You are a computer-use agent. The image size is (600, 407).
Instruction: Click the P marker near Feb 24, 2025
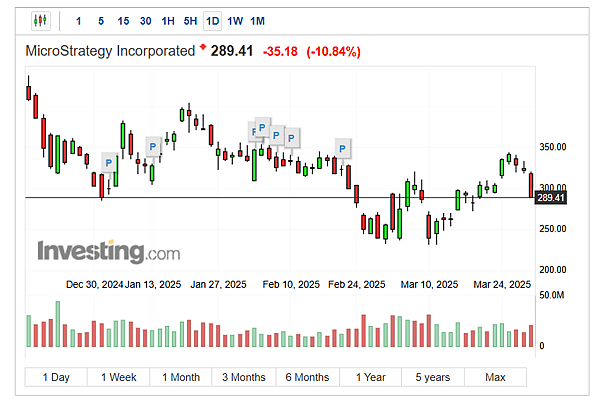(x=343, y=148)
